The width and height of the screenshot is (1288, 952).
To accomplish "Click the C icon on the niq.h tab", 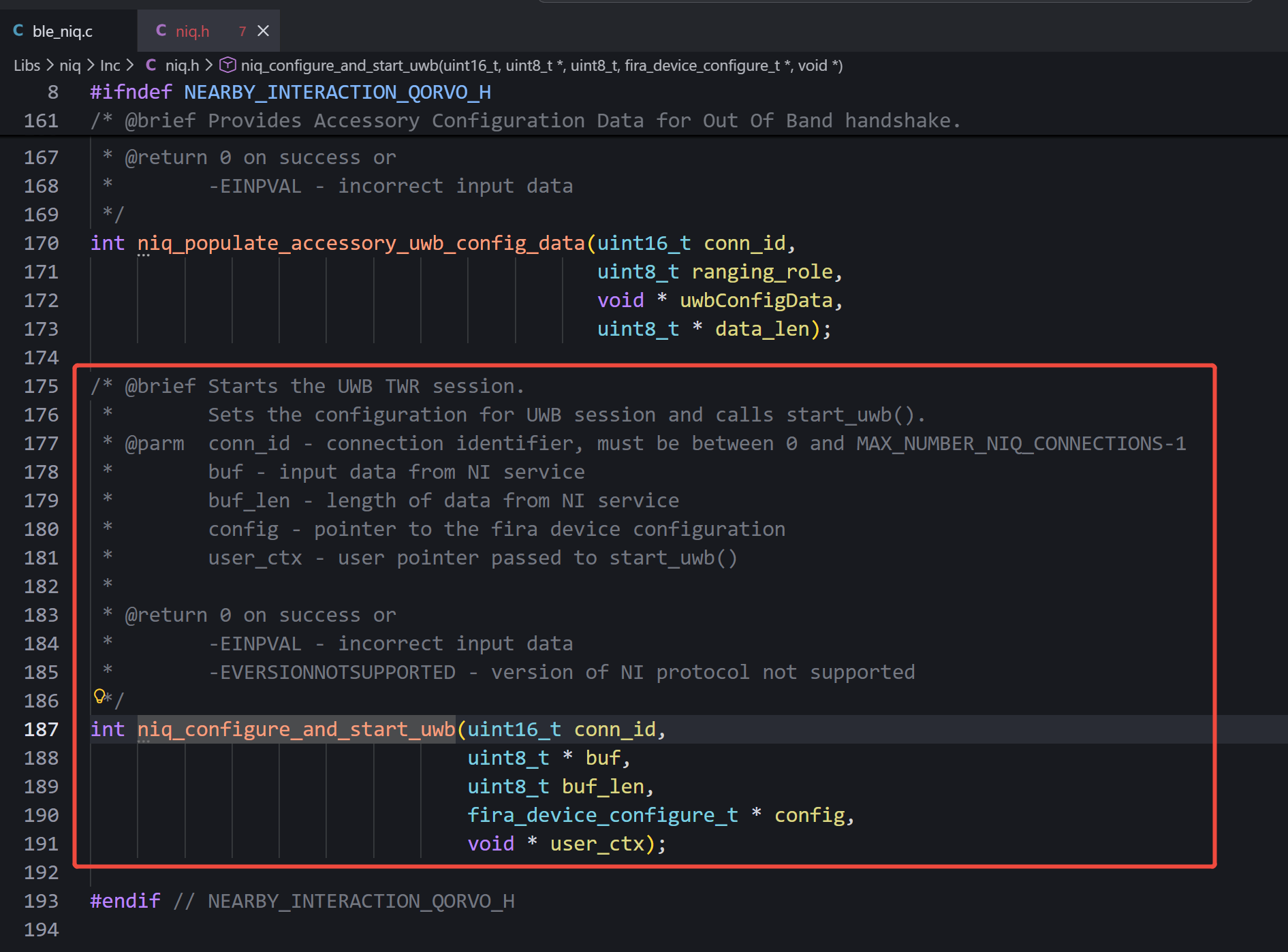I will point(161,31).
